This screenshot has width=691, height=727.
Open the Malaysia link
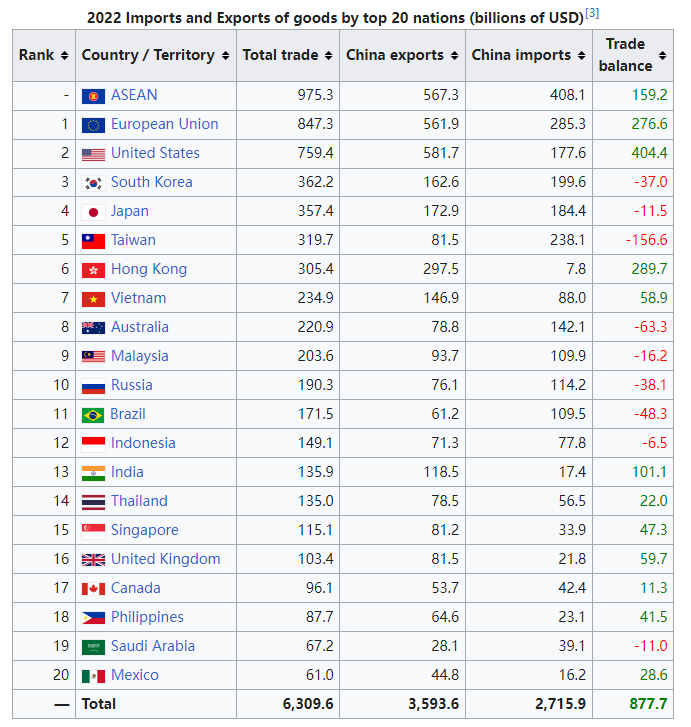click(140, 356)
